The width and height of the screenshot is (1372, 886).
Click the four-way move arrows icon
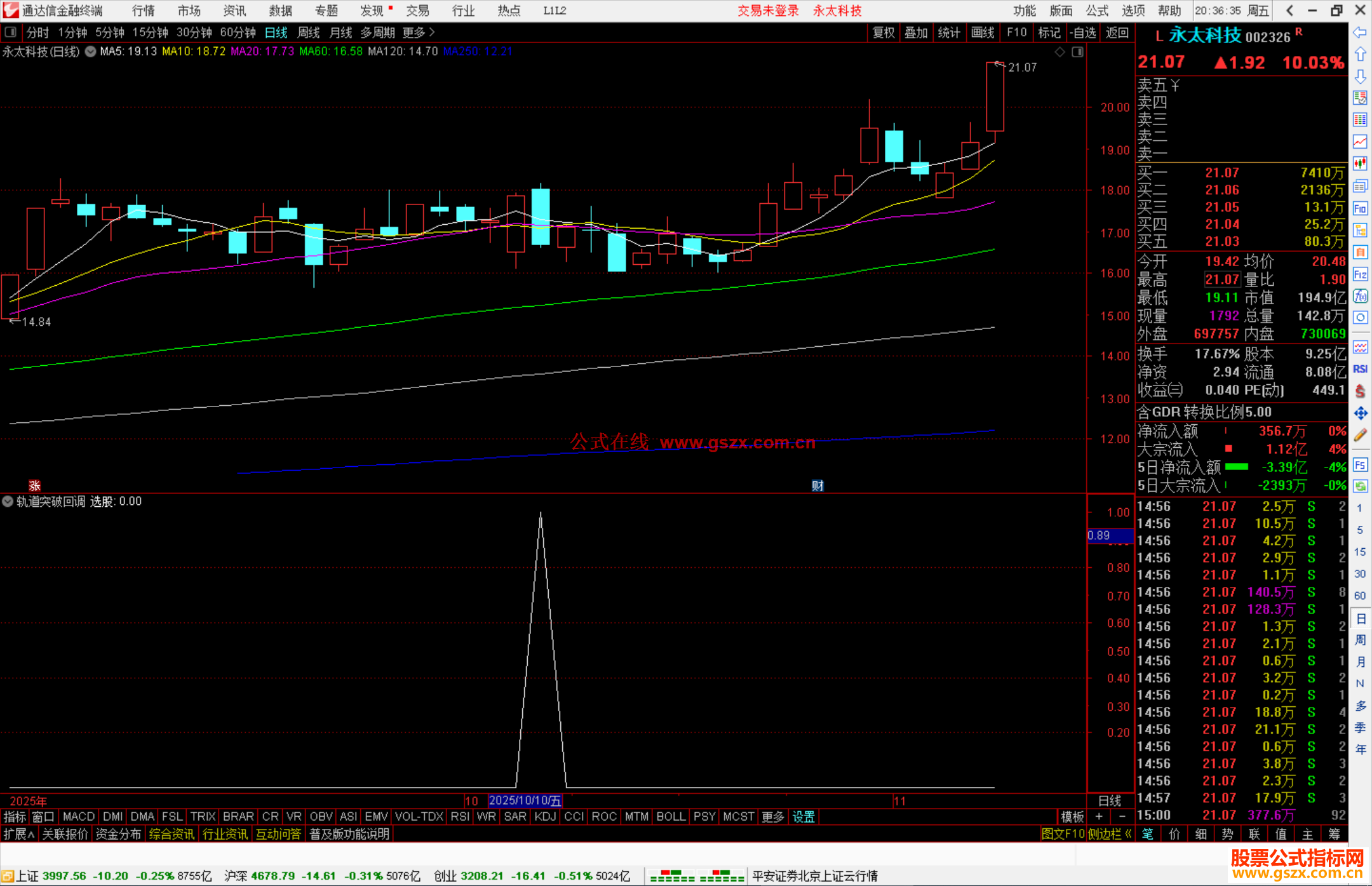pos(1360,413)
